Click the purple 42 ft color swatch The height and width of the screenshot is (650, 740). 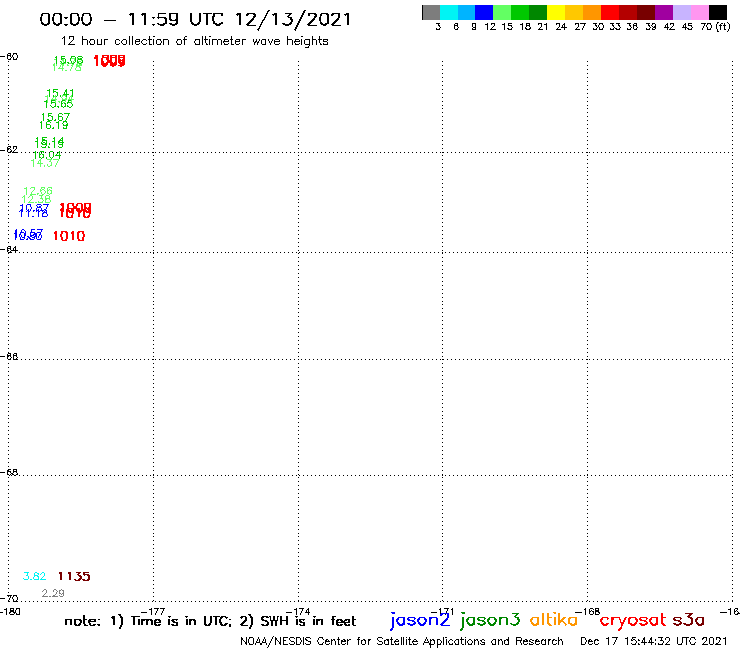pos(664,12)
